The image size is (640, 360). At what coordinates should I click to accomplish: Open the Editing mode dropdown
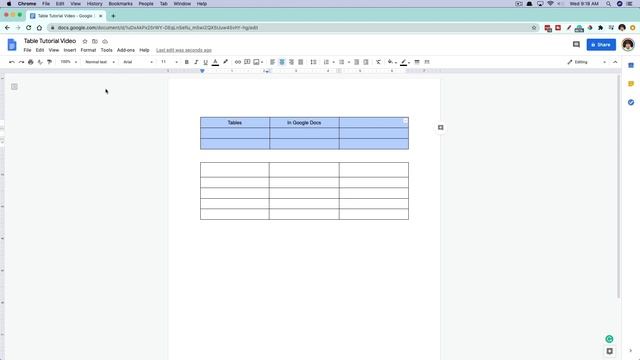[x=586, y=62]
